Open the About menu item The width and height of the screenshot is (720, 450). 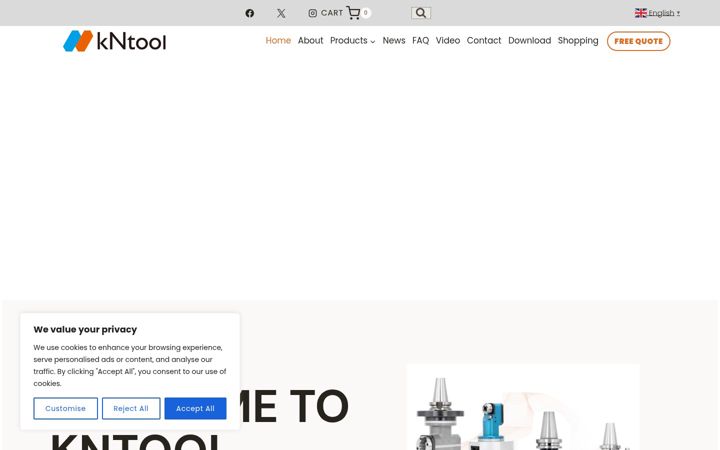pyautogui.click(x=310, y=40)
